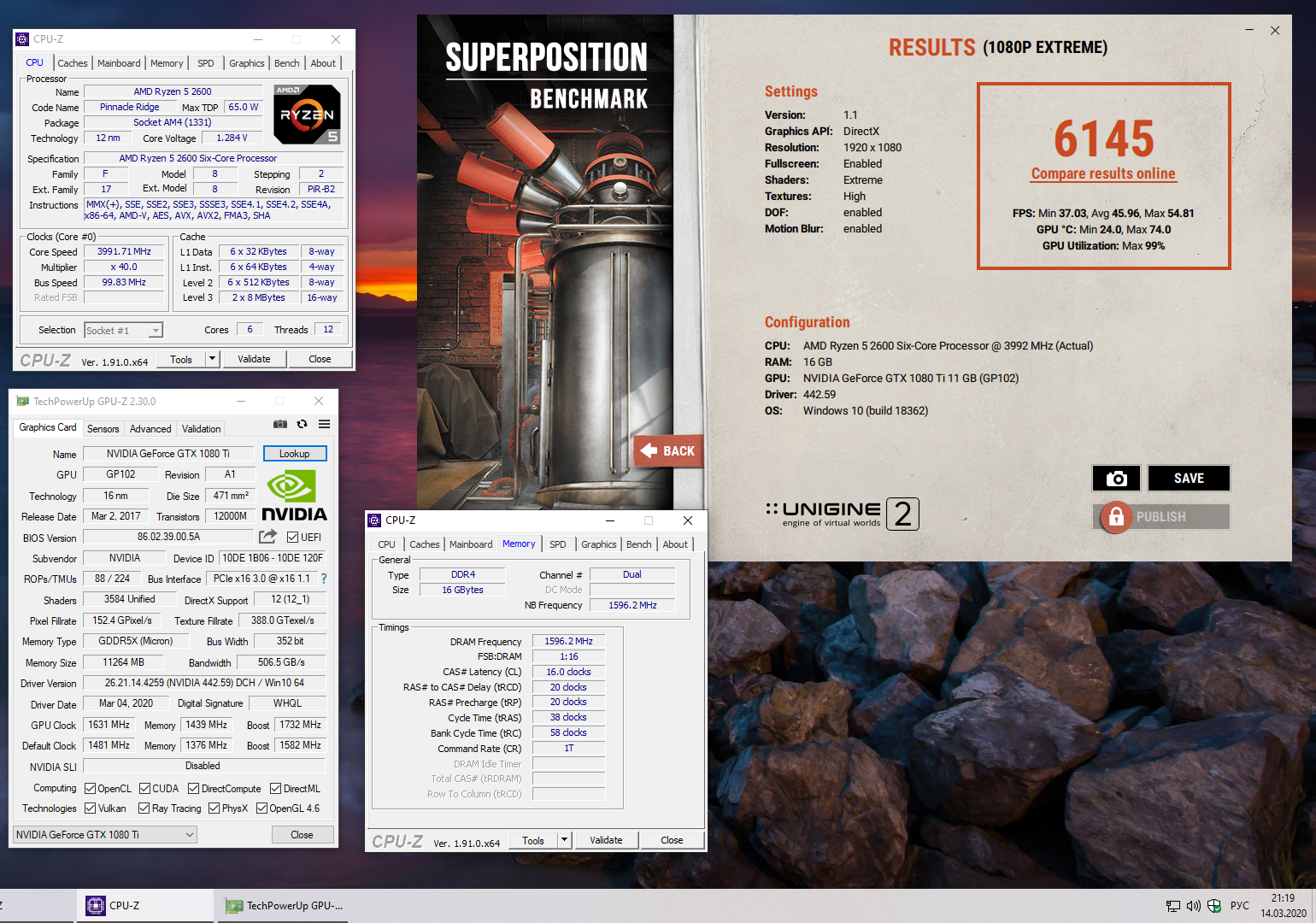Open Tools dropdown arrow in Memory window
The height and width of the screenshot is (923, 1316).
pyautogui.click(x=564, y=840)
